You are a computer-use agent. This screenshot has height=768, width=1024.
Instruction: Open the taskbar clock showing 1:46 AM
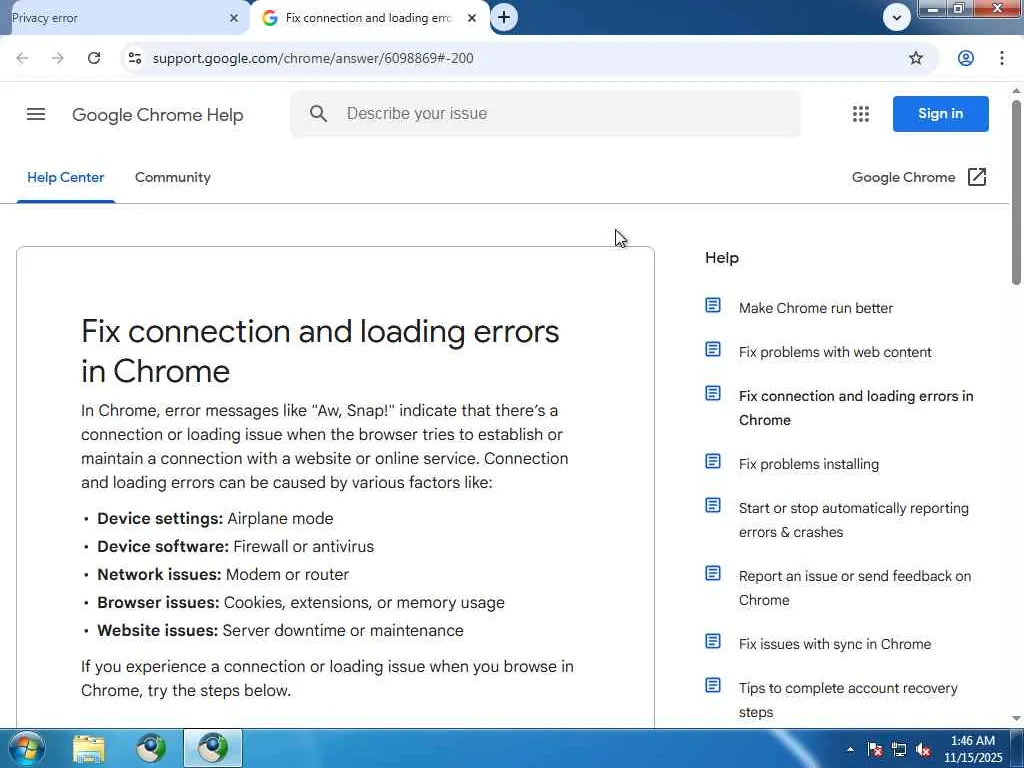click(972, 749)
